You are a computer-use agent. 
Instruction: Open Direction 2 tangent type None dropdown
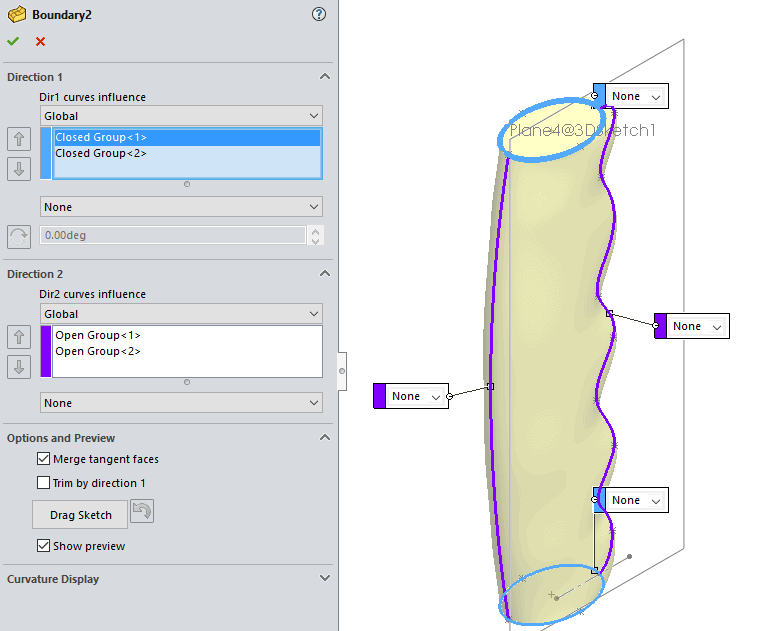[x=181, y=403]
